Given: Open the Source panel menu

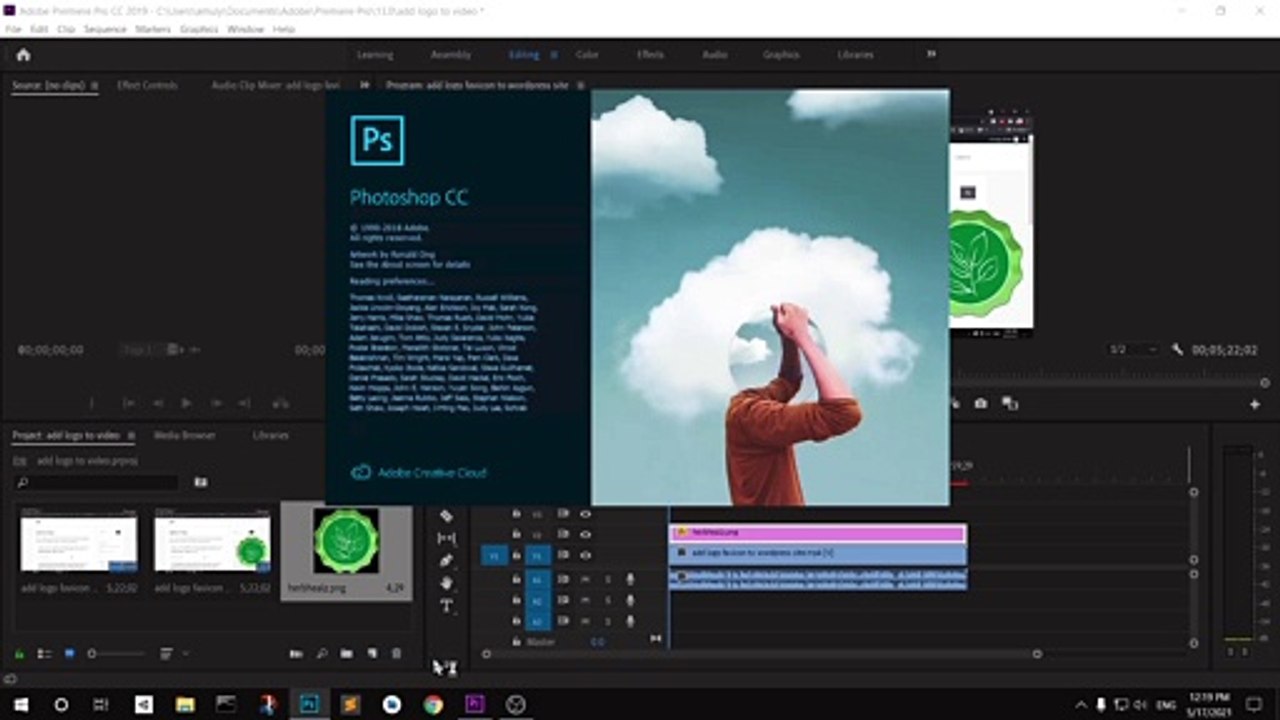Looking at the screenshot, I should [95, 85].
